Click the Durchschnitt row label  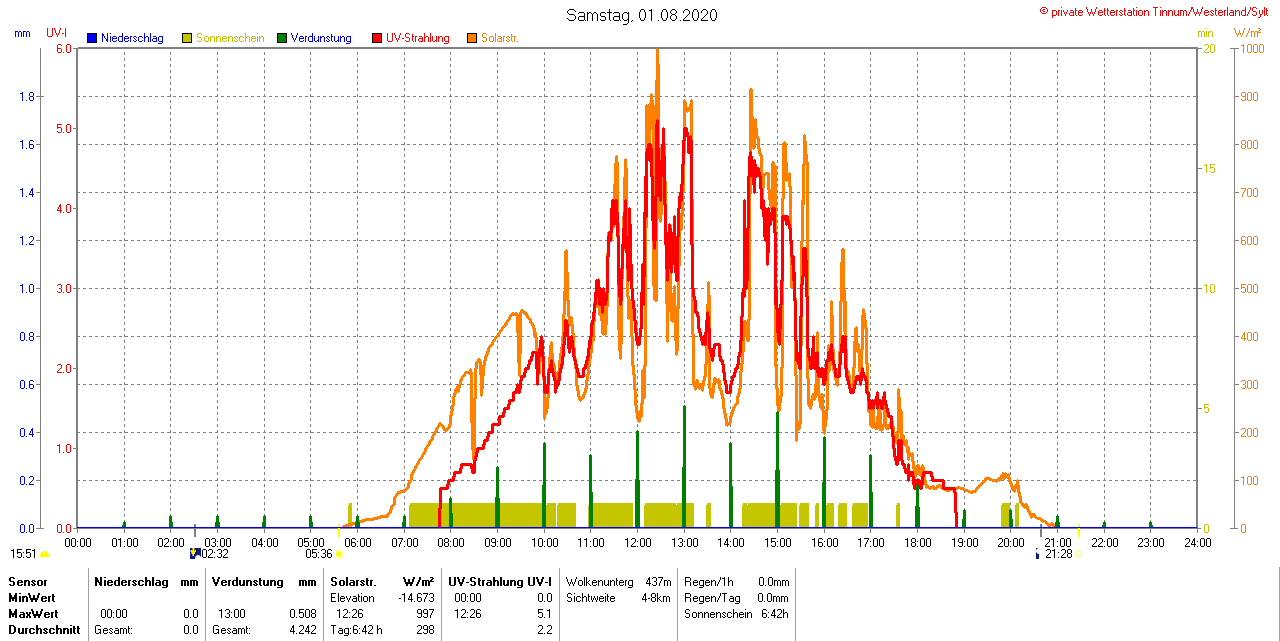click(44, 630)
